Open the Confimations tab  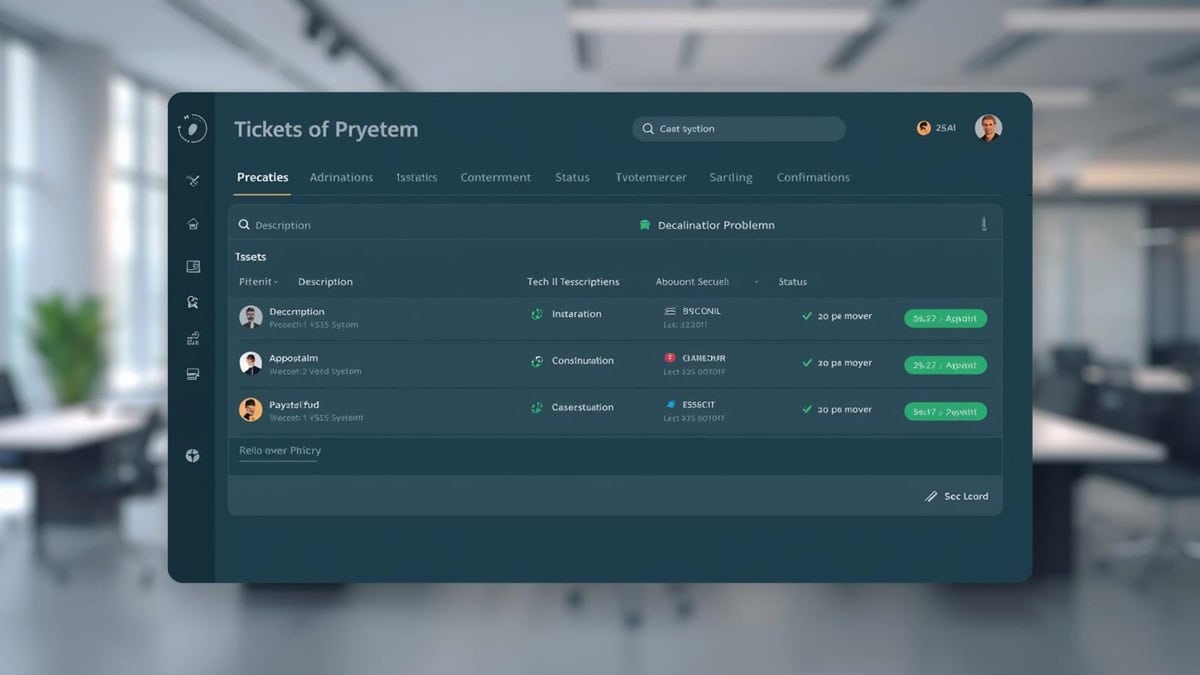point(812,177)
